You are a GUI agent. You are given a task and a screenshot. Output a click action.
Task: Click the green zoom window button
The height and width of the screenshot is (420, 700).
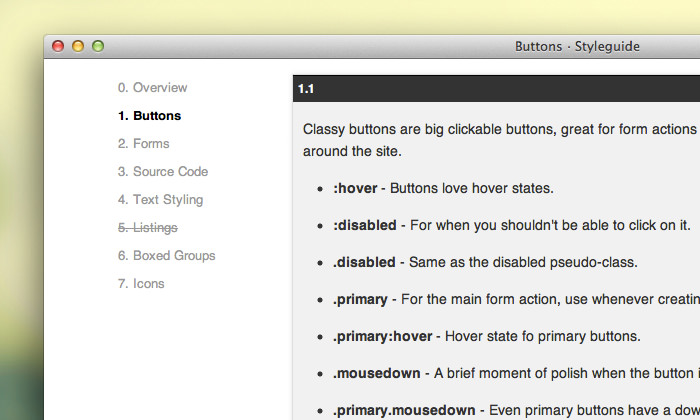click(x=98, y=46)
